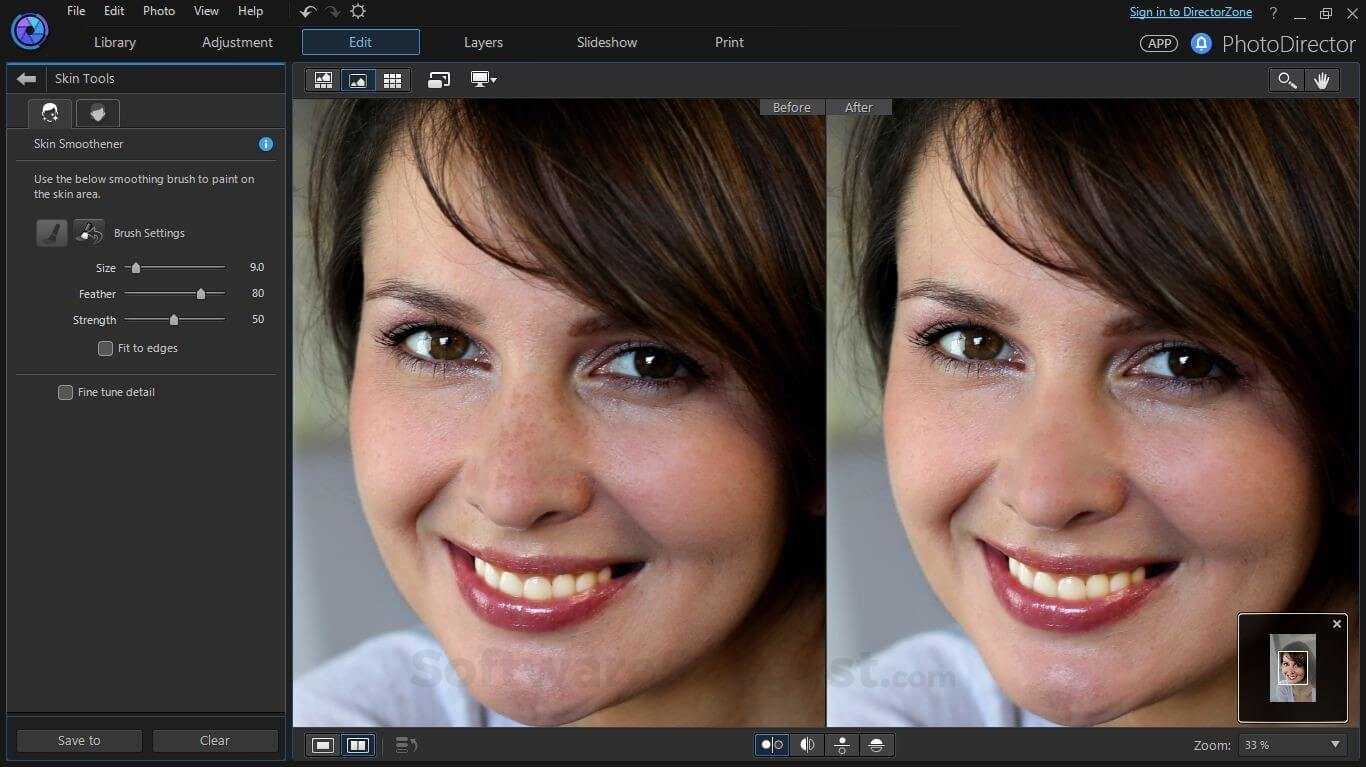
Task: Click the navigator thumbnail preview
Action: 1292,667
